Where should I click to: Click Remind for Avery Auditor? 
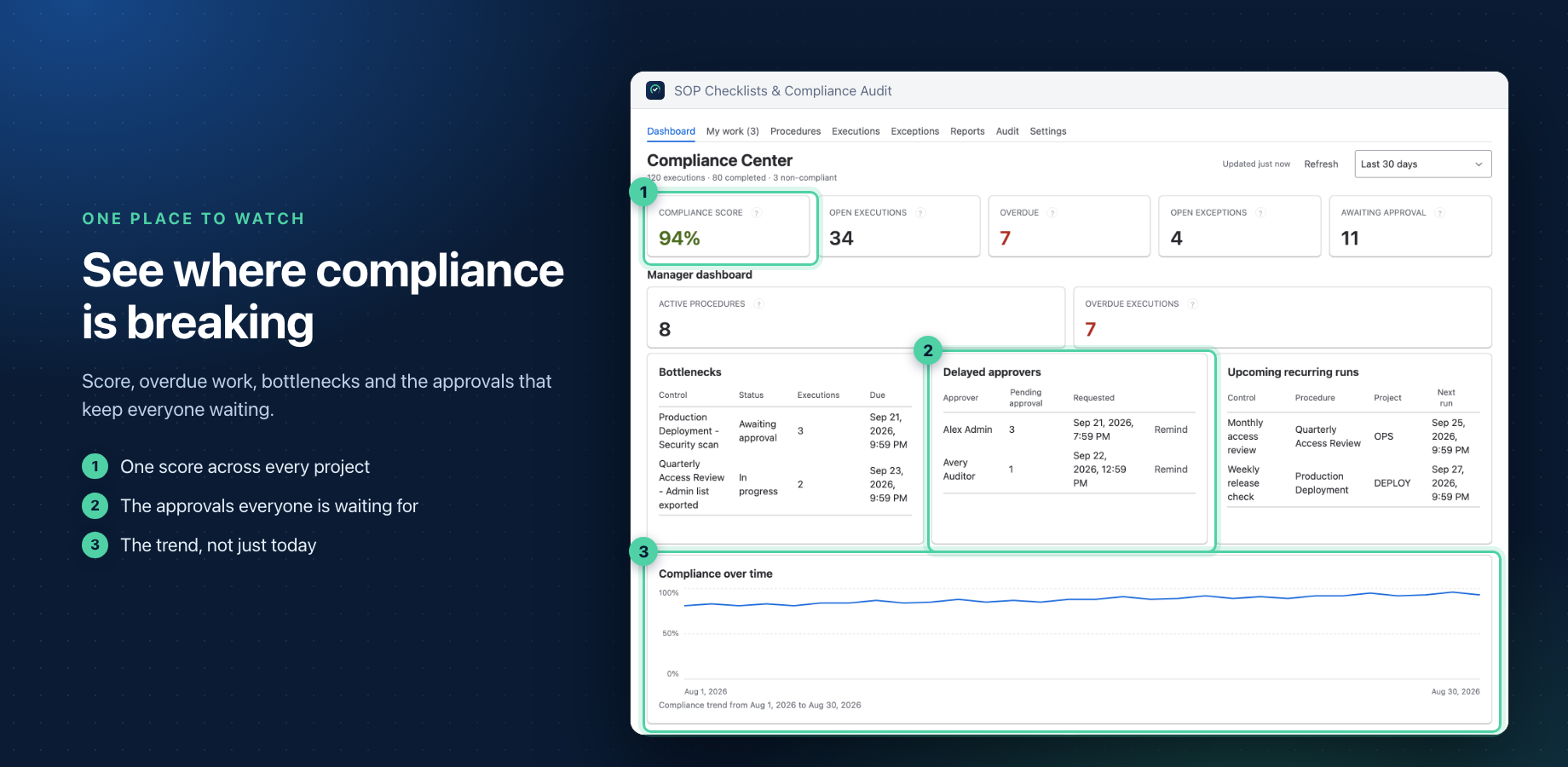click(x=1170, y=470)
